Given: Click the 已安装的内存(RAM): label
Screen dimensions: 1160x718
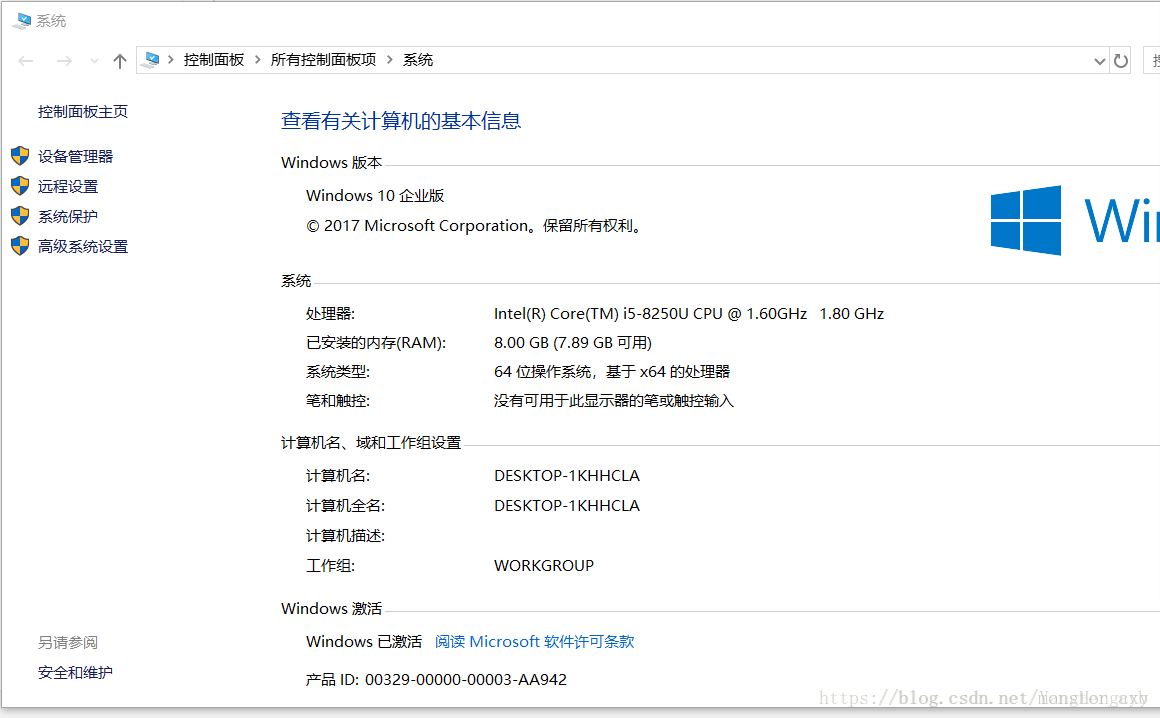Looking at the screenshot, I should point(376,343).
